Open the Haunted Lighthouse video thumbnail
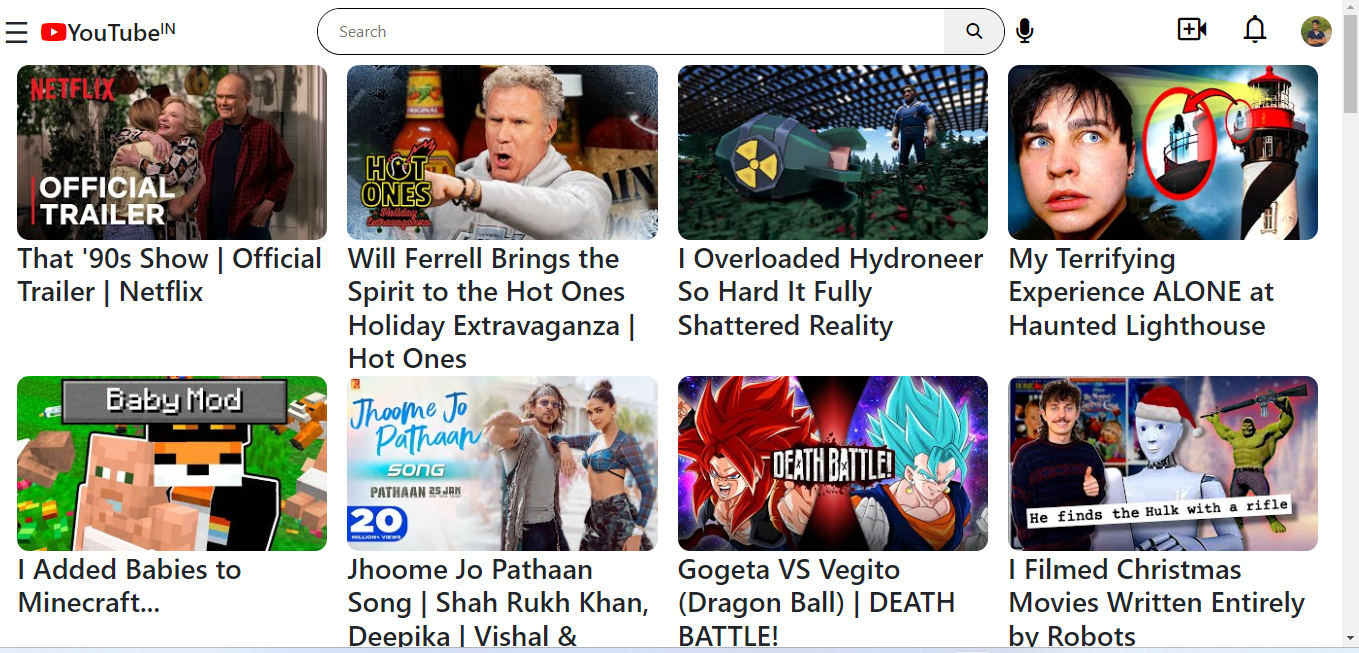The height and width of the screenshot is (653, 1359). tap(1163, 152)
